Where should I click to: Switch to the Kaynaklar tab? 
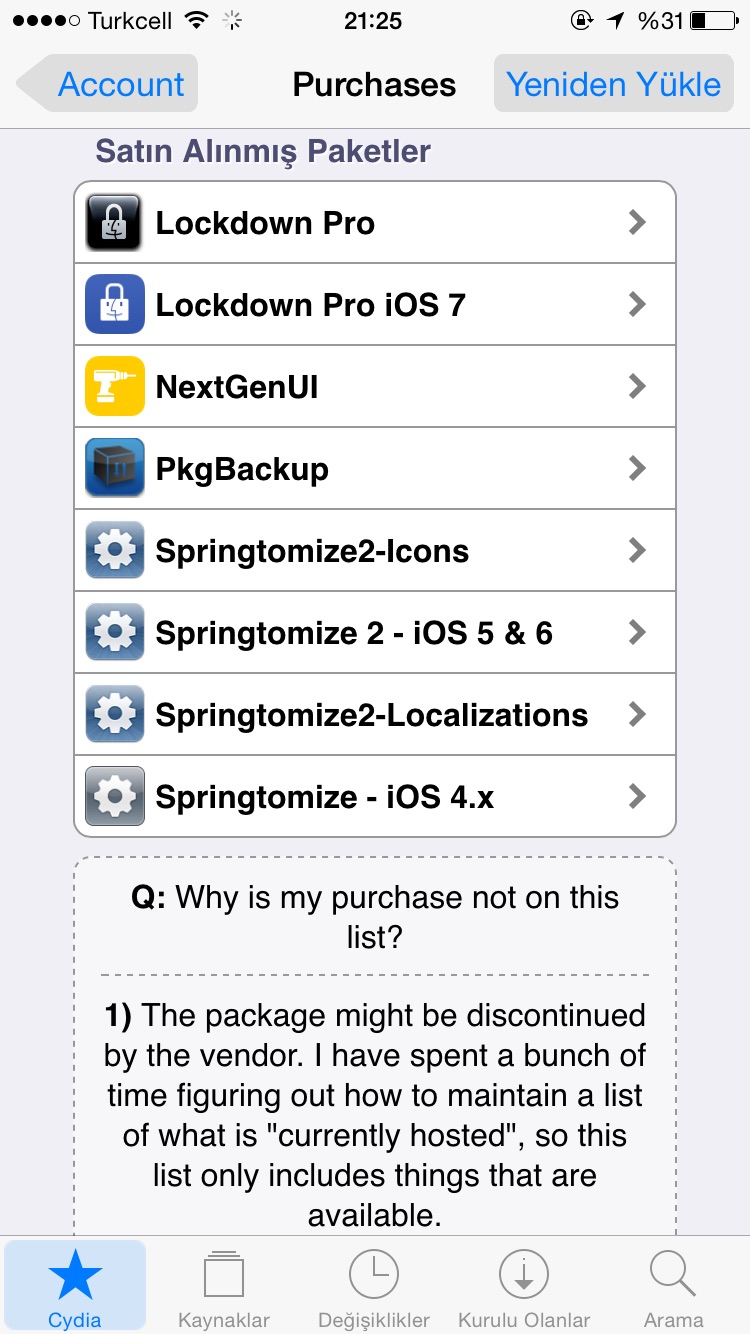pos(224,1286)
